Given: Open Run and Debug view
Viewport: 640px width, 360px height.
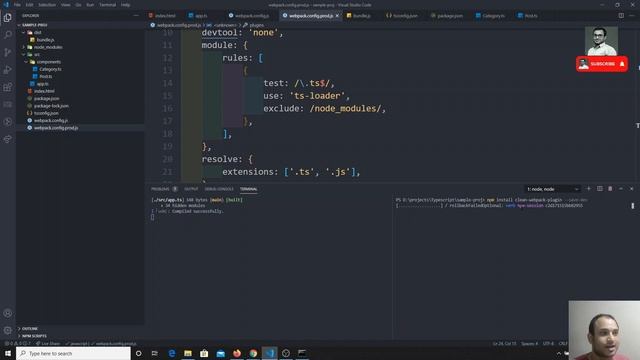Looking at the screenshot, I should [x=7, y=70].
